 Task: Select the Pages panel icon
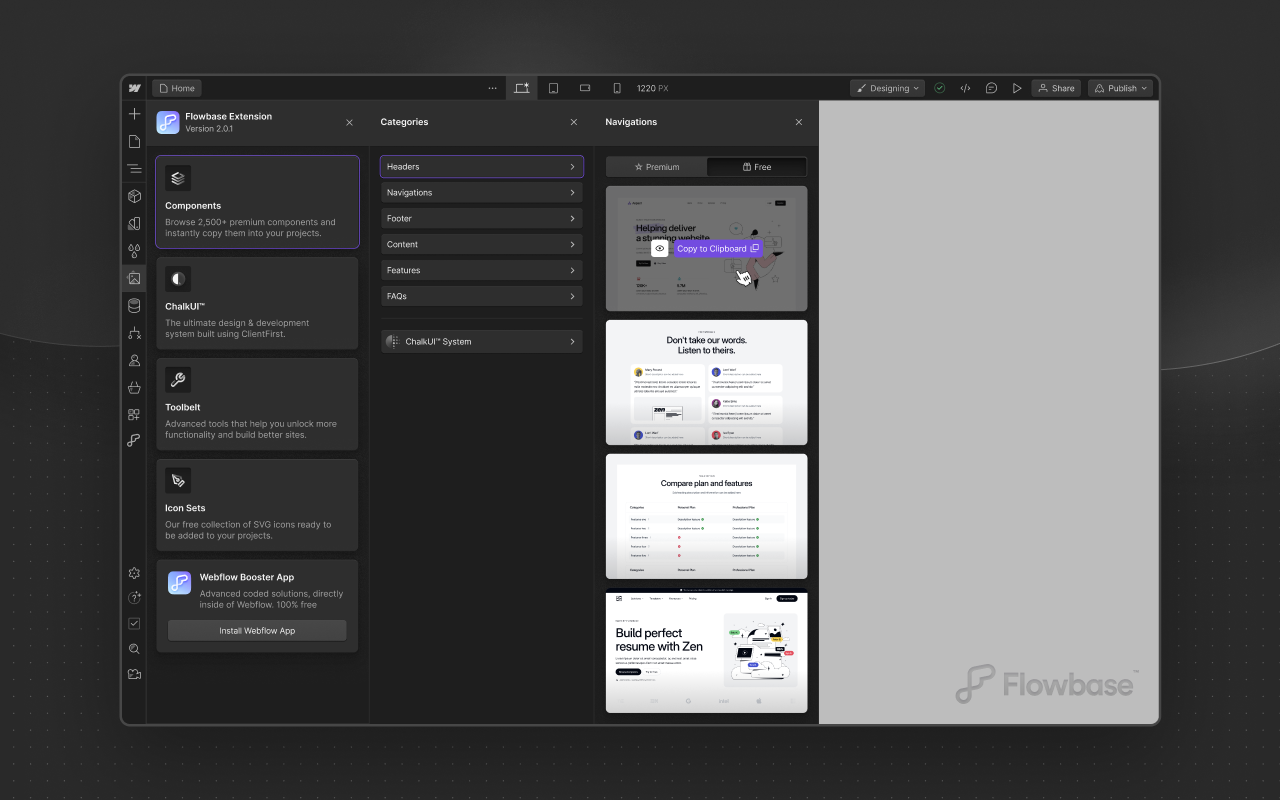click(134, 141)
